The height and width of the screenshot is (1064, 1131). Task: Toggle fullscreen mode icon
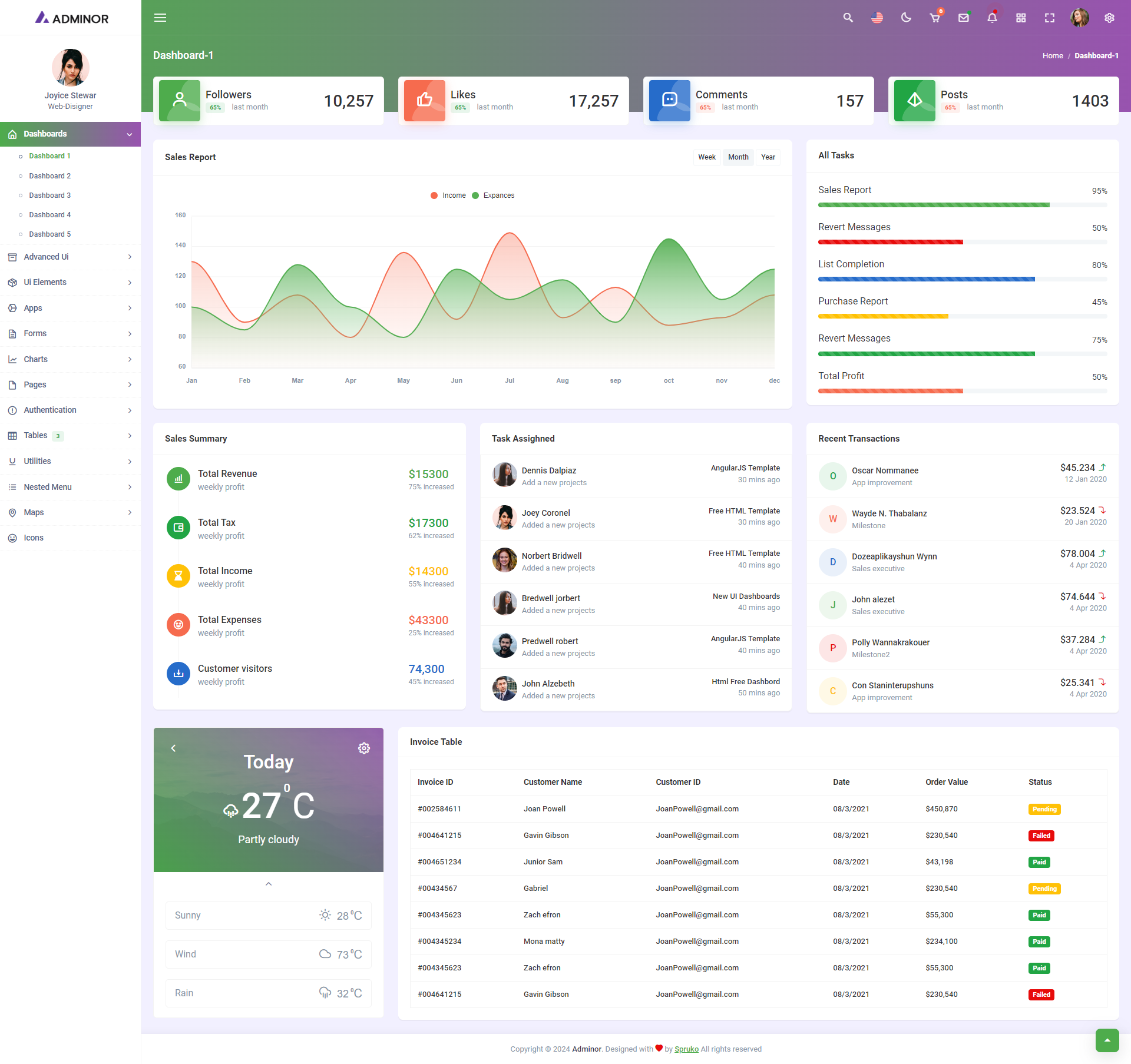[x=1050, y=18]
